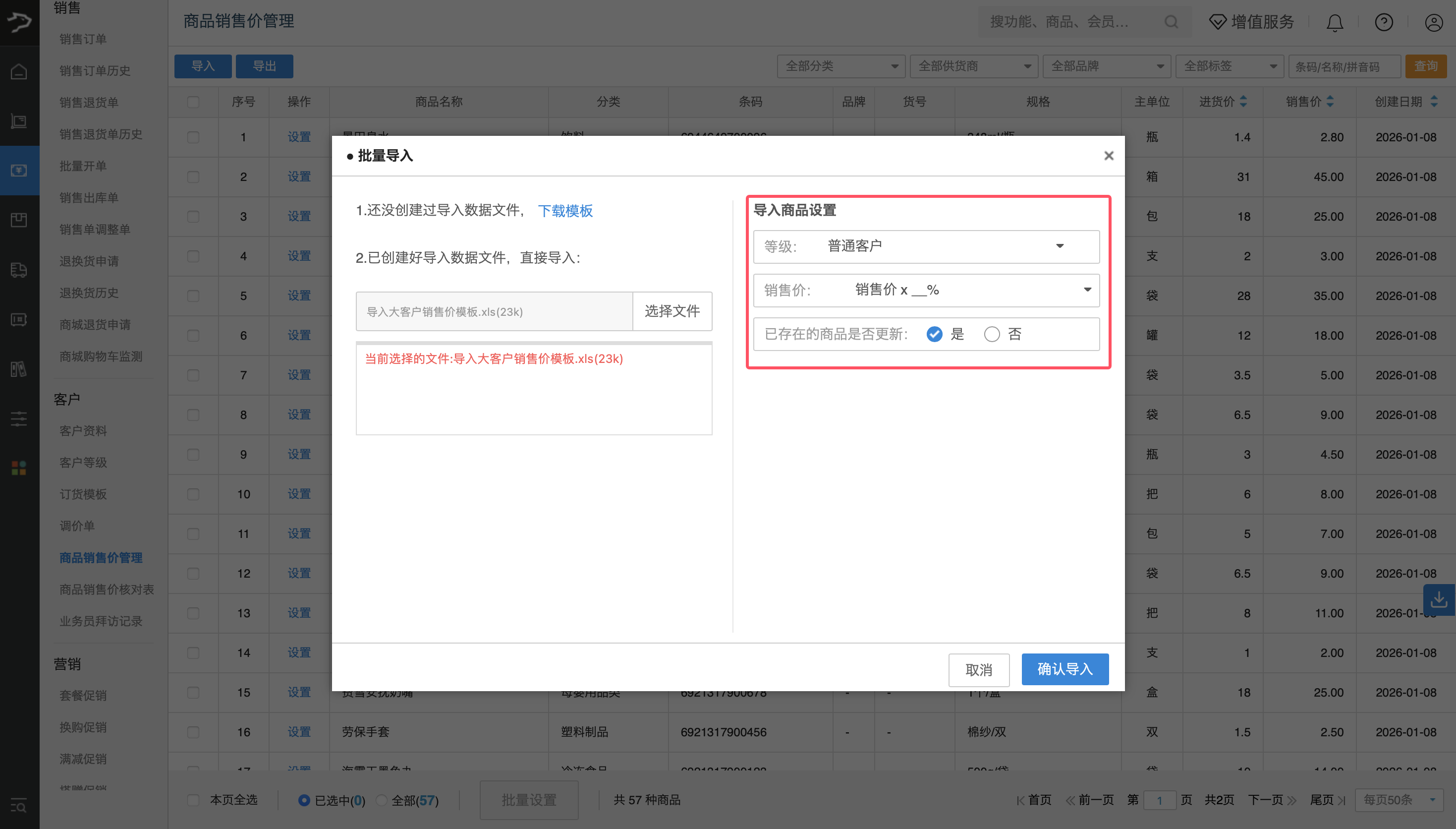
Task: Open the search icon at the sidebar bottom
Action: pos(19,807)
